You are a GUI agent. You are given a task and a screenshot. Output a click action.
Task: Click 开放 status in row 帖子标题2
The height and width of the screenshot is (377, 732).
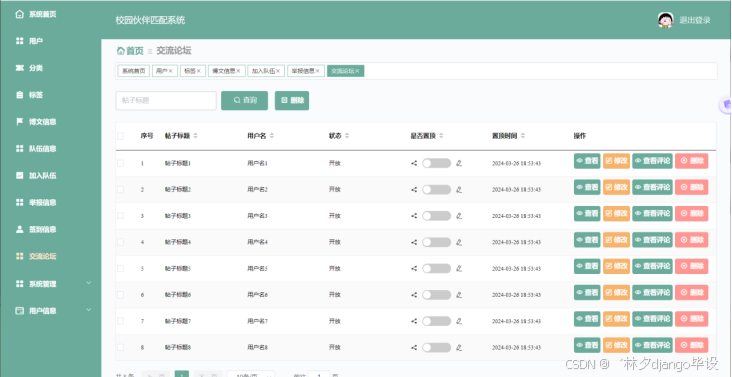pos(334,189)
